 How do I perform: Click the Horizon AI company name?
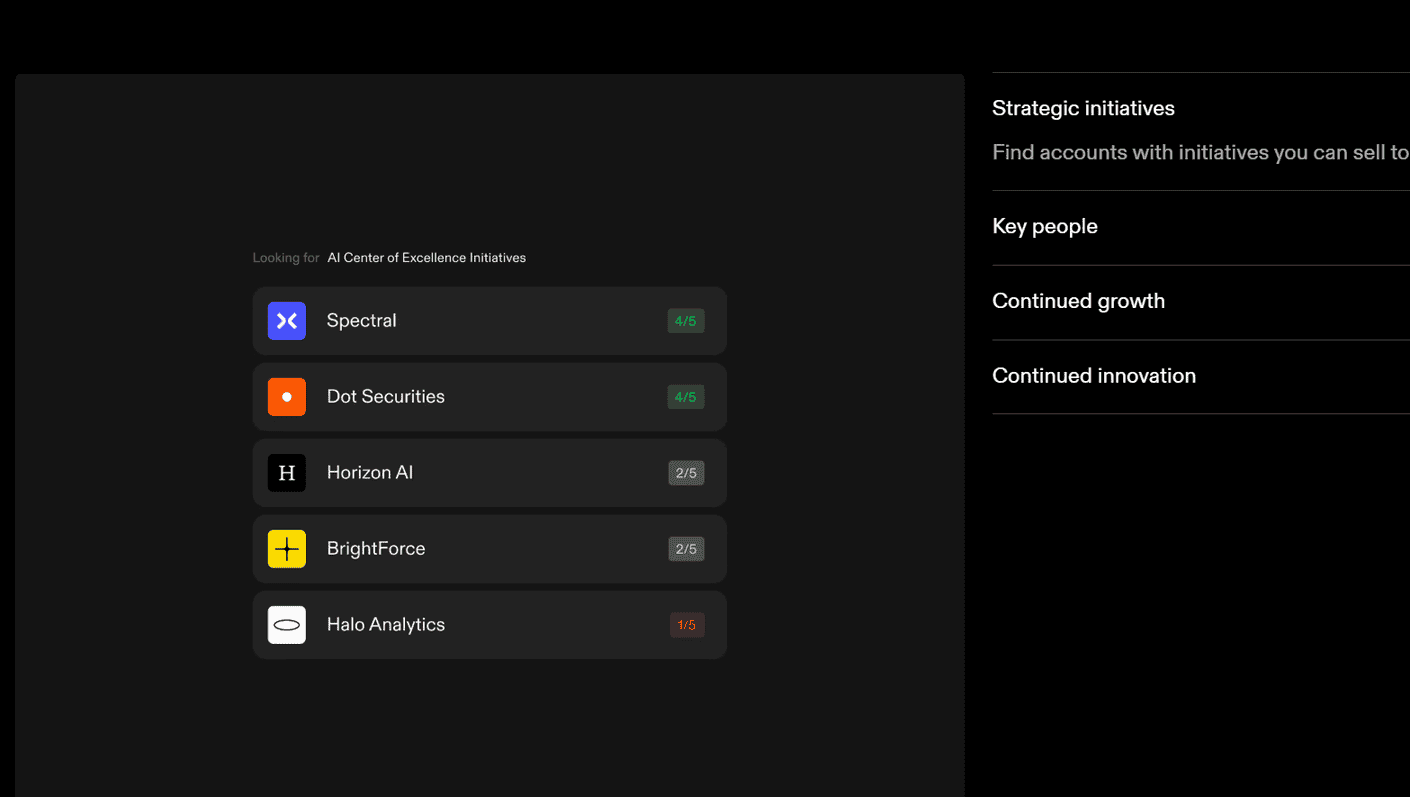point(369,473)
